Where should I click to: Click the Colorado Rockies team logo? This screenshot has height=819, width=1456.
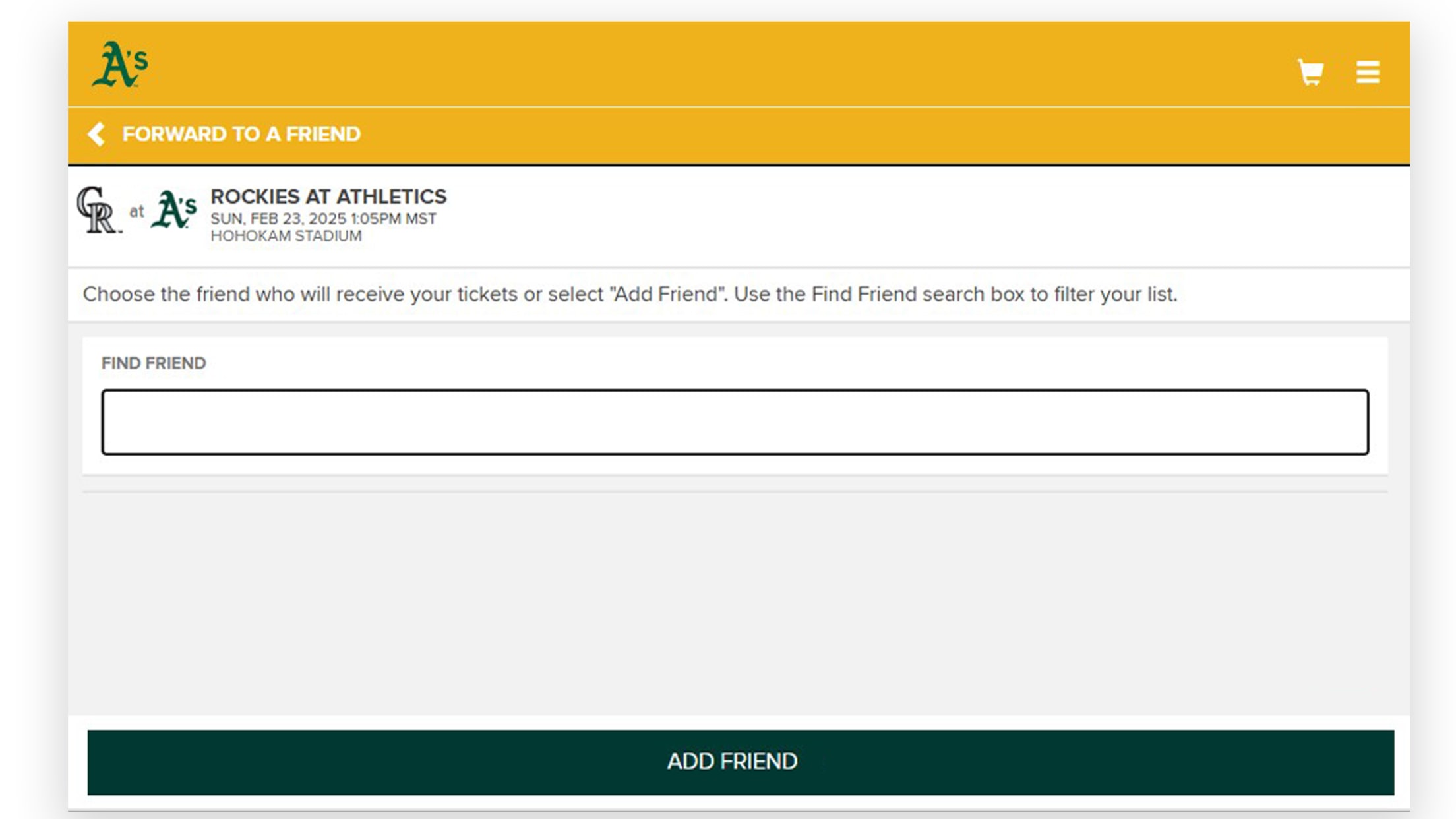(x=98, y=210)
